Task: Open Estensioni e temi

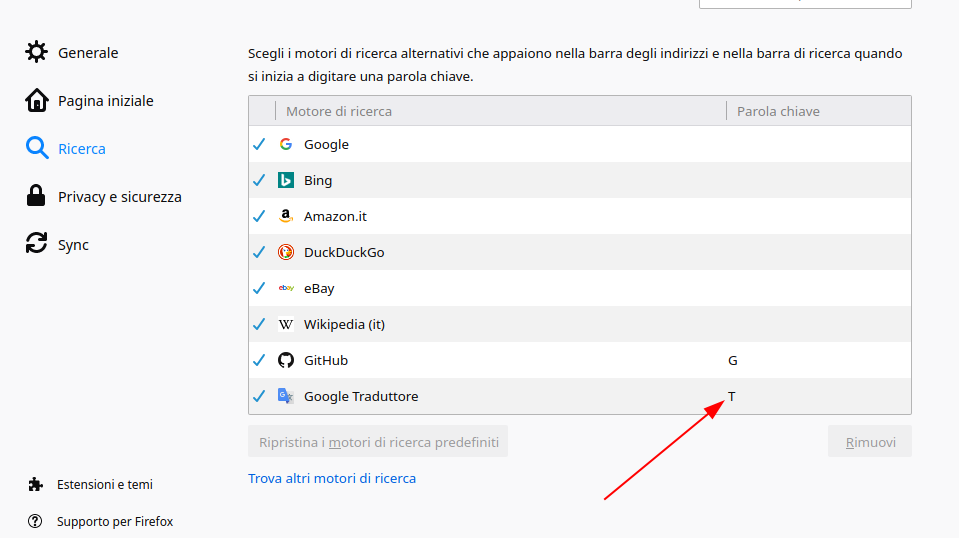Action: (x=105, y=484)
